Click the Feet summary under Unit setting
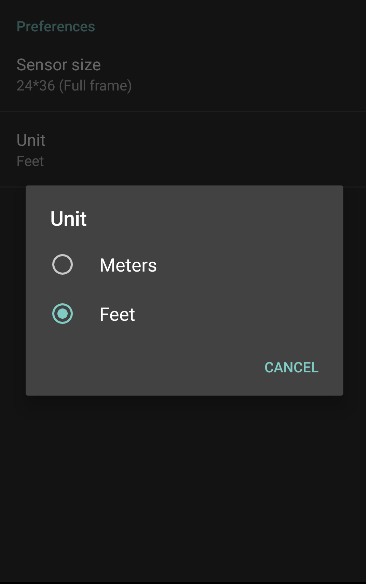Image resolution: width=366 pixels, height=584 pixels. [x=30, y=161]
